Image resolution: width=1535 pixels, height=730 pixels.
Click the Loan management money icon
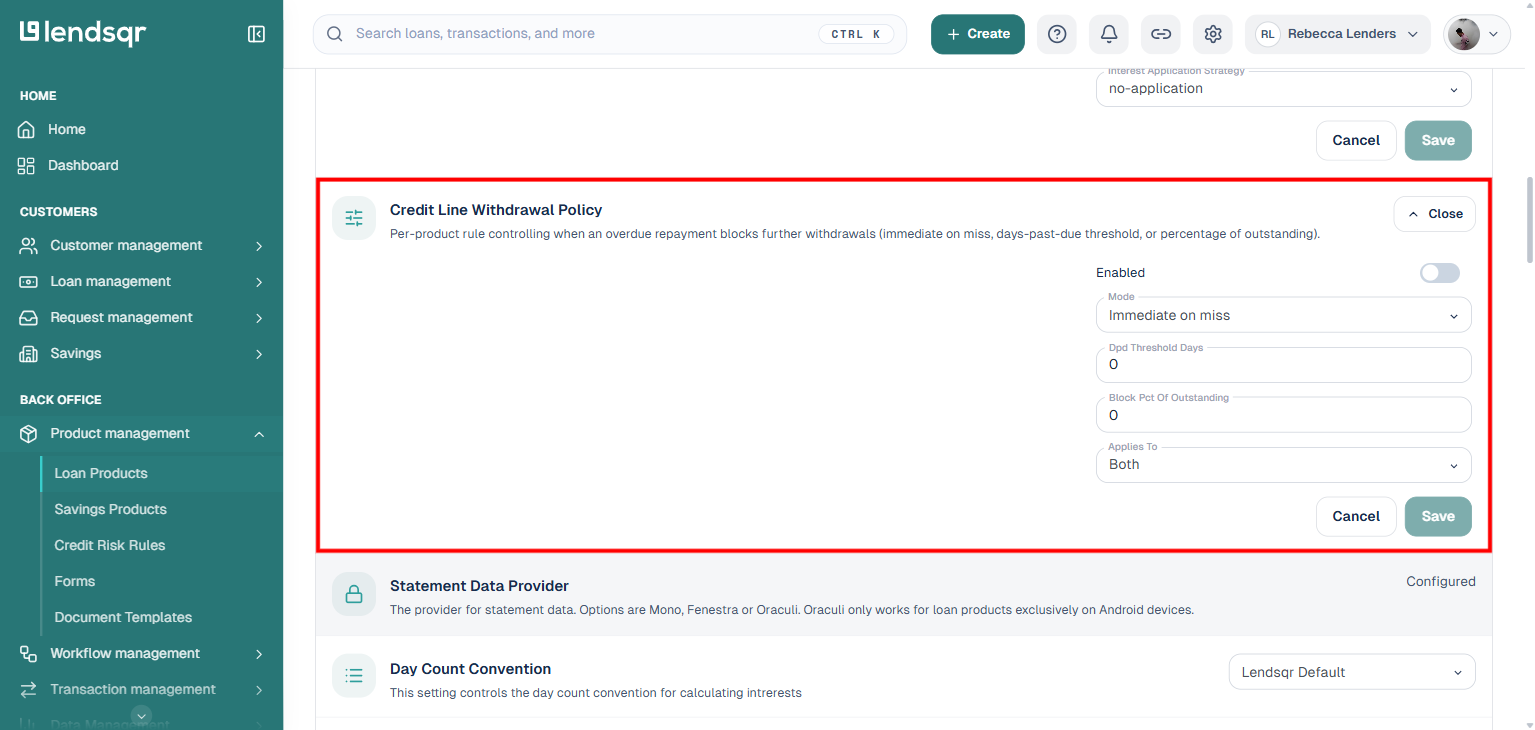tap(29, 282)
